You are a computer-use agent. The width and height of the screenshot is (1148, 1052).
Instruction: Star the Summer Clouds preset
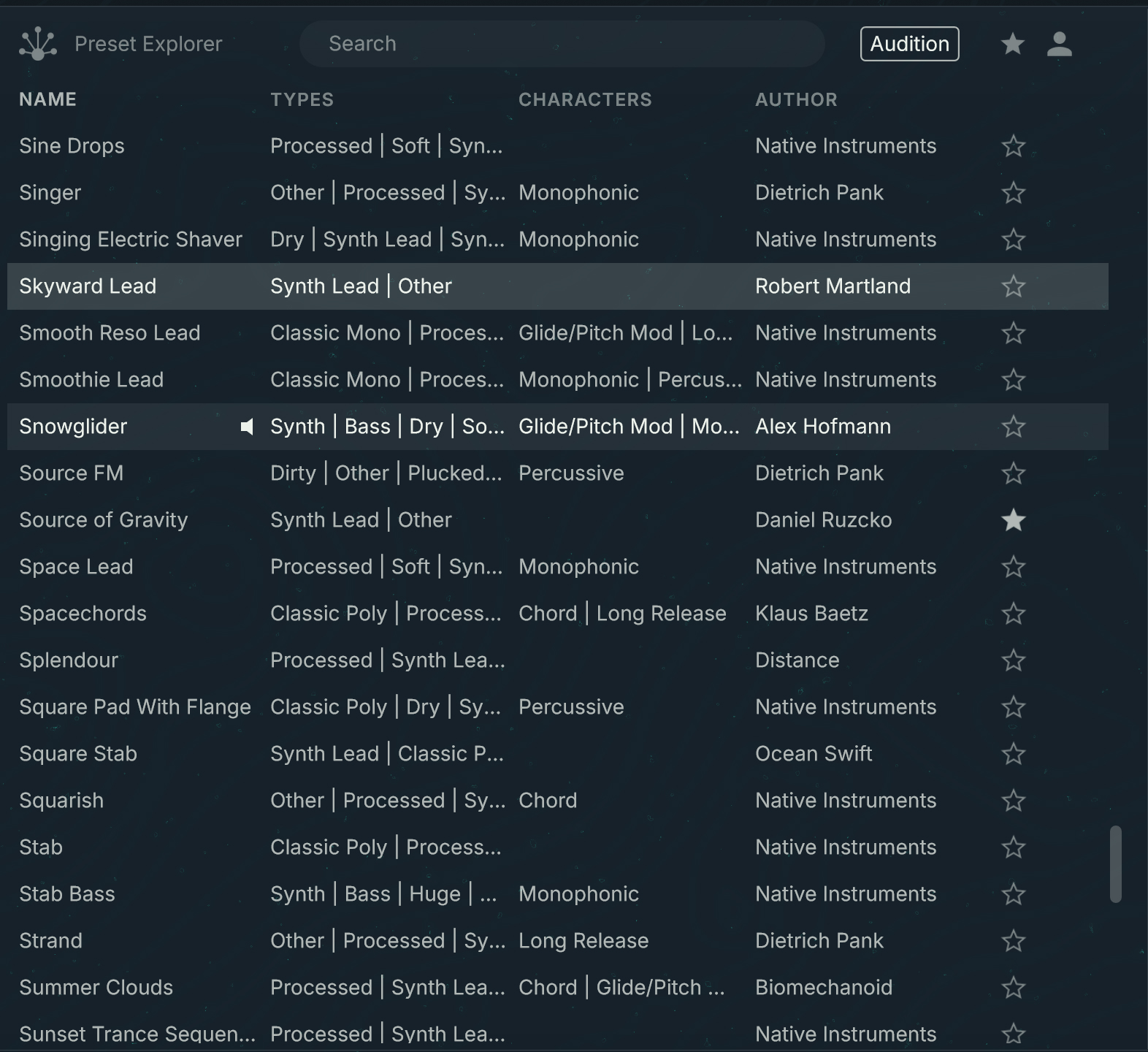(x=1014, y=988)
